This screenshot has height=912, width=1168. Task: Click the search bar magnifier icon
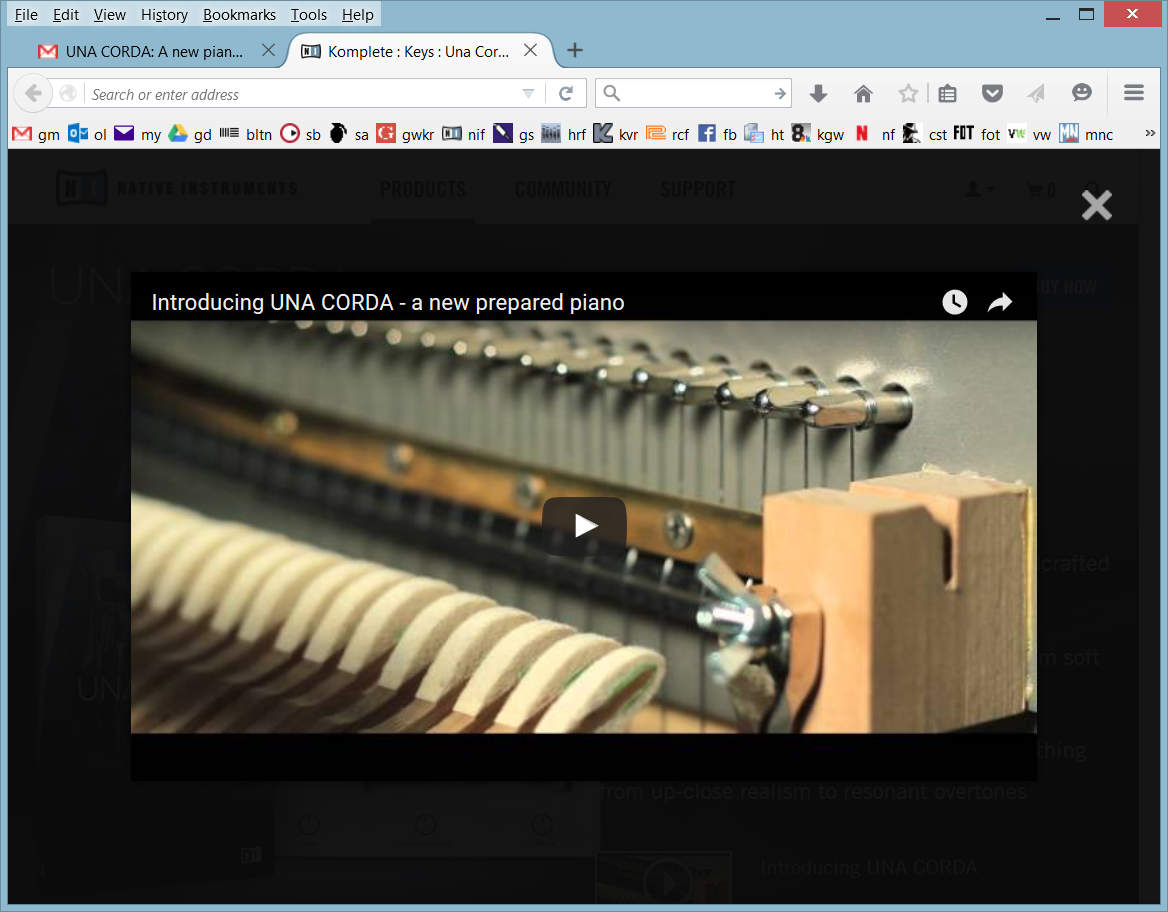(612, 93)
